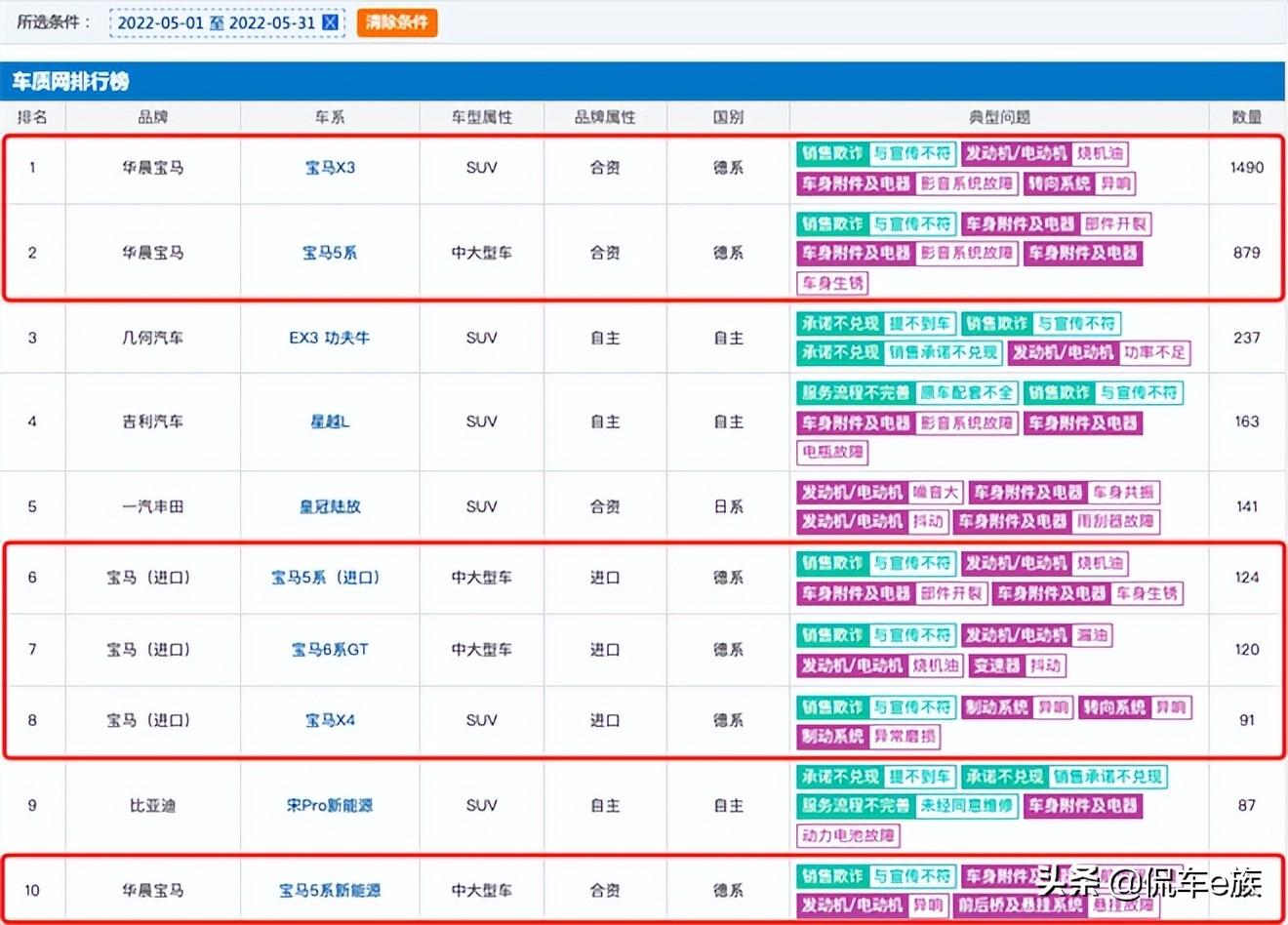Open the 宝马6系GT link
This screenshot has height=925, width=1288.
[x=330, y=649]
